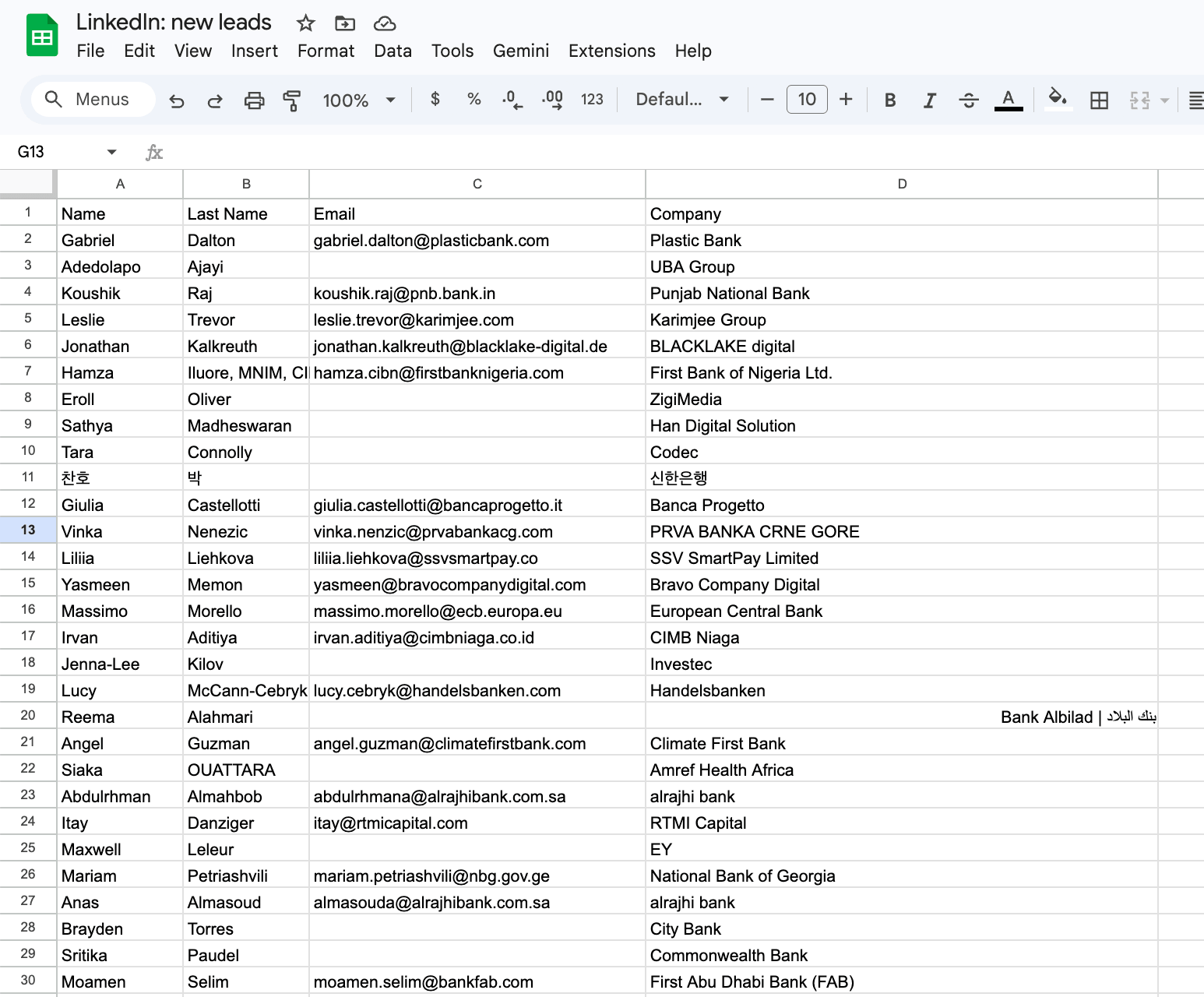Image resolution: width=1204 pixels, height=997 pixels.
Task: Click the Bank Albilad company cell
Action: point(902,717)
